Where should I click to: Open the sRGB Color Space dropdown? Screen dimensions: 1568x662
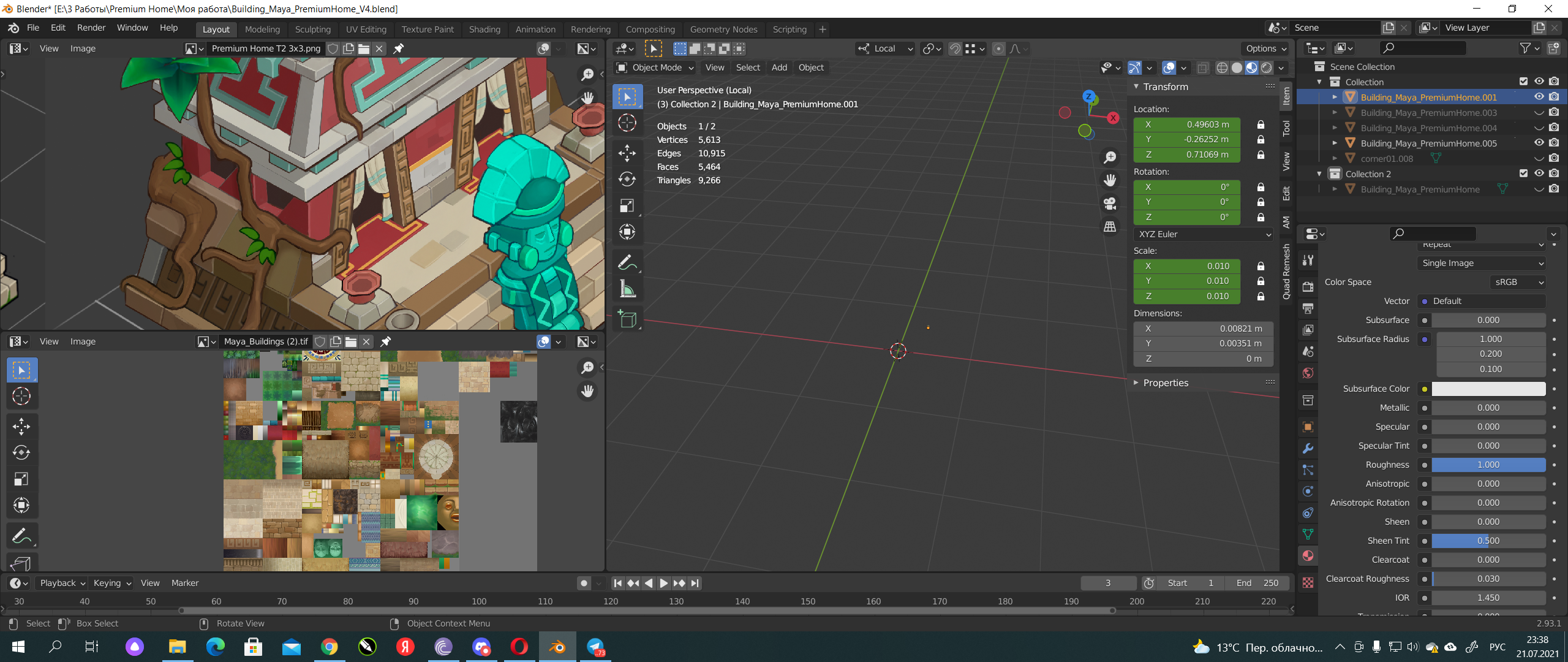(1518, 282)
